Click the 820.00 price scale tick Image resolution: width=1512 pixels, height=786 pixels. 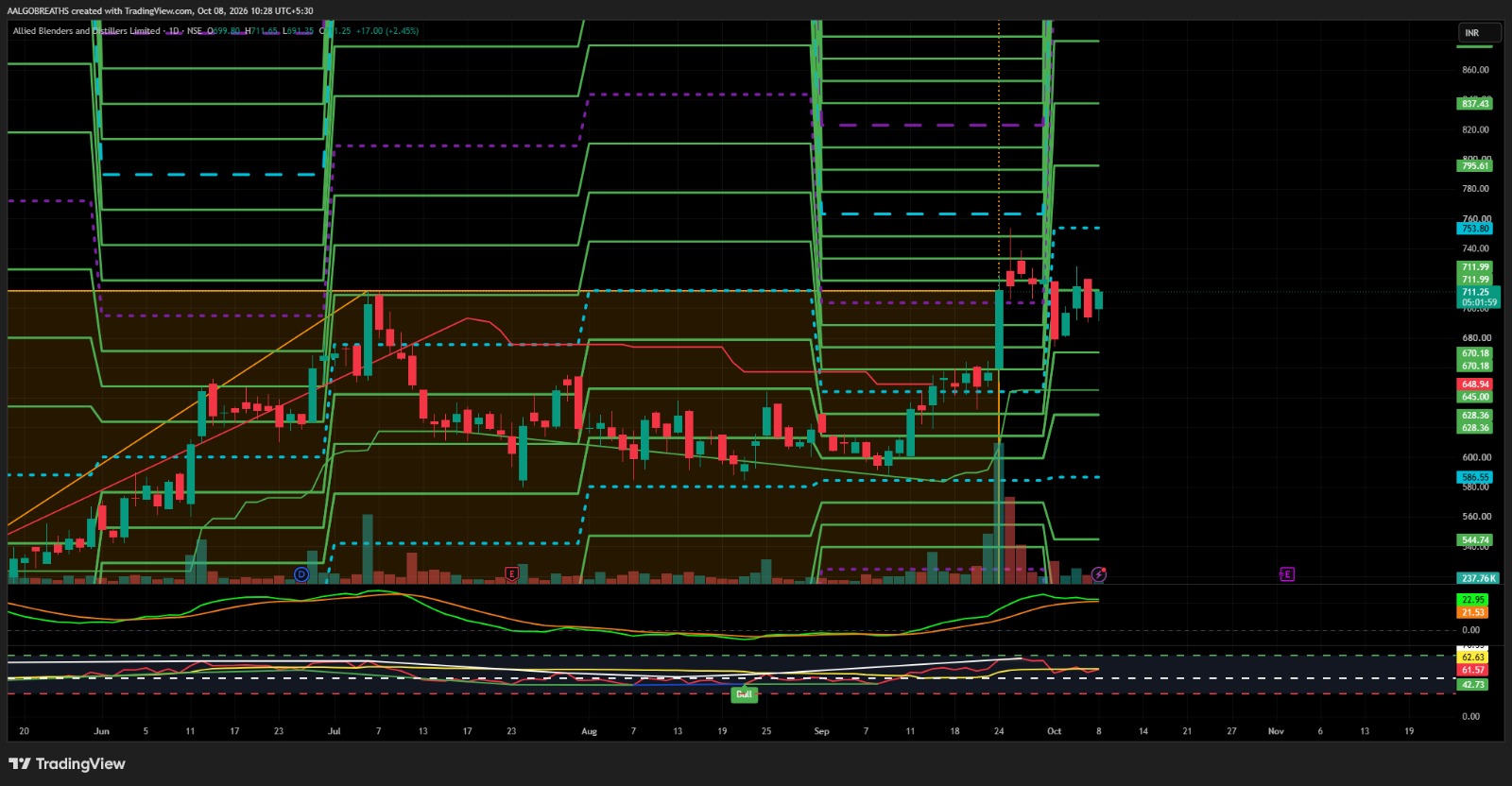point(1475,129)
